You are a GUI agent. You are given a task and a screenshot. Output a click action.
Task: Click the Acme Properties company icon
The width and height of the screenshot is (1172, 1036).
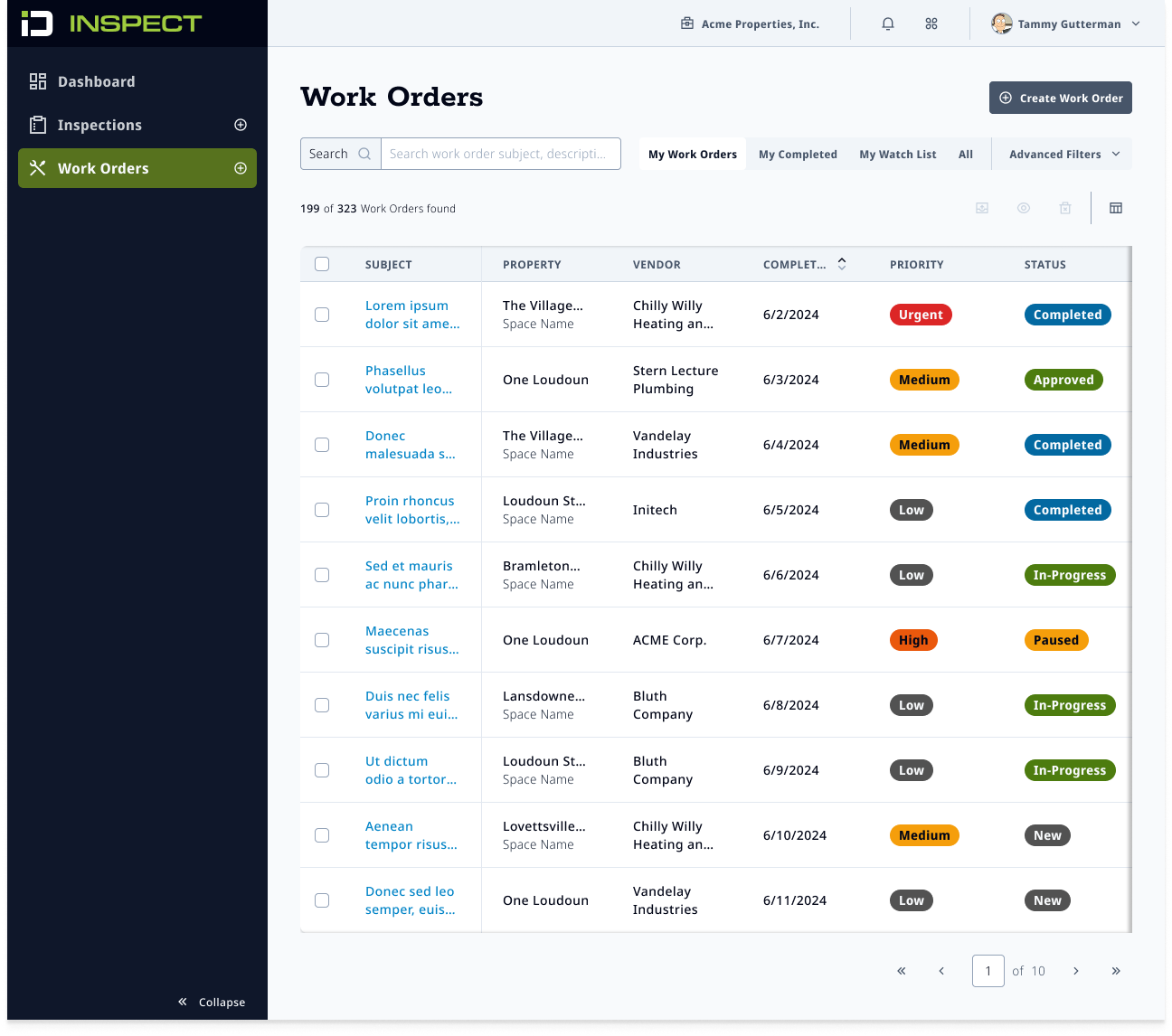tap(687, 24)
